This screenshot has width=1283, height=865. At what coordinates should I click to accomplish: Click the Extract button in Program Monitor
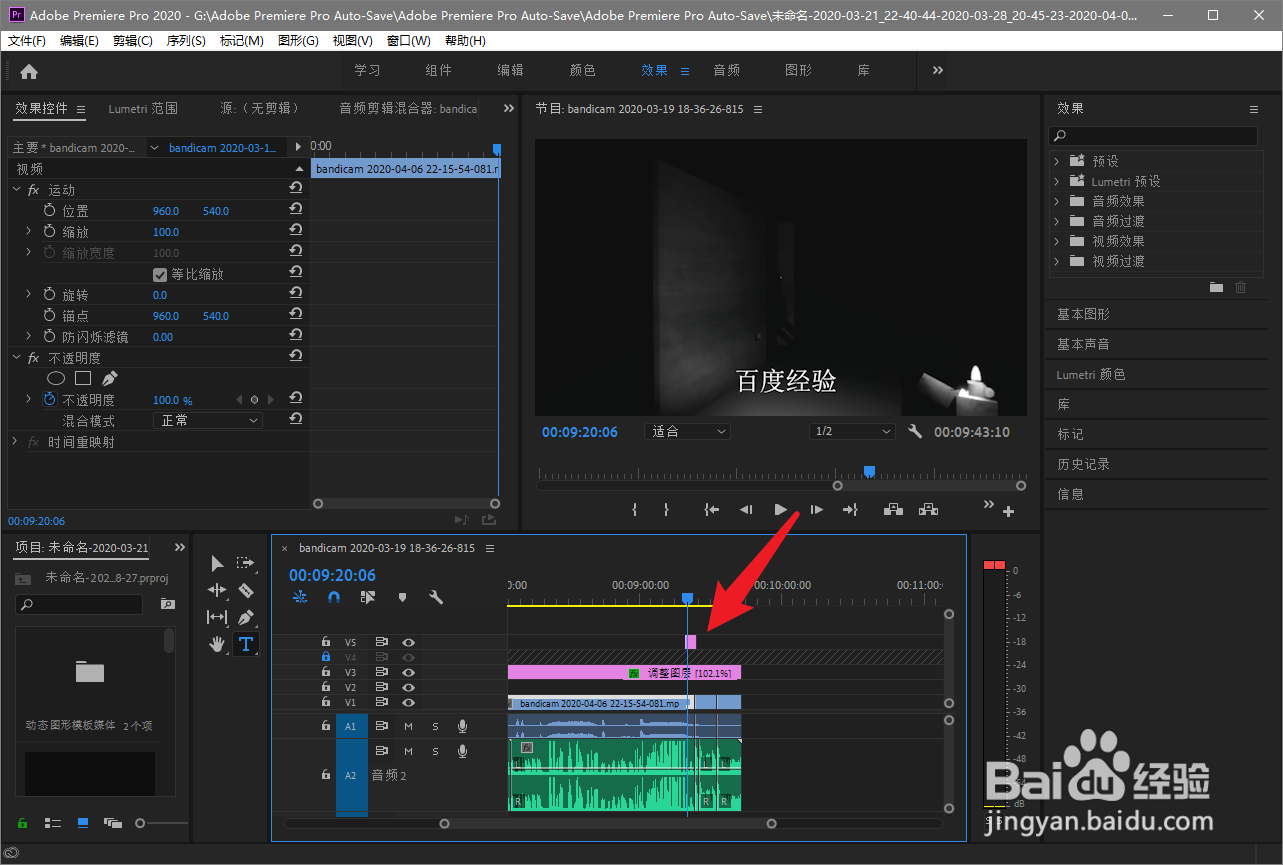coord(929,510)
